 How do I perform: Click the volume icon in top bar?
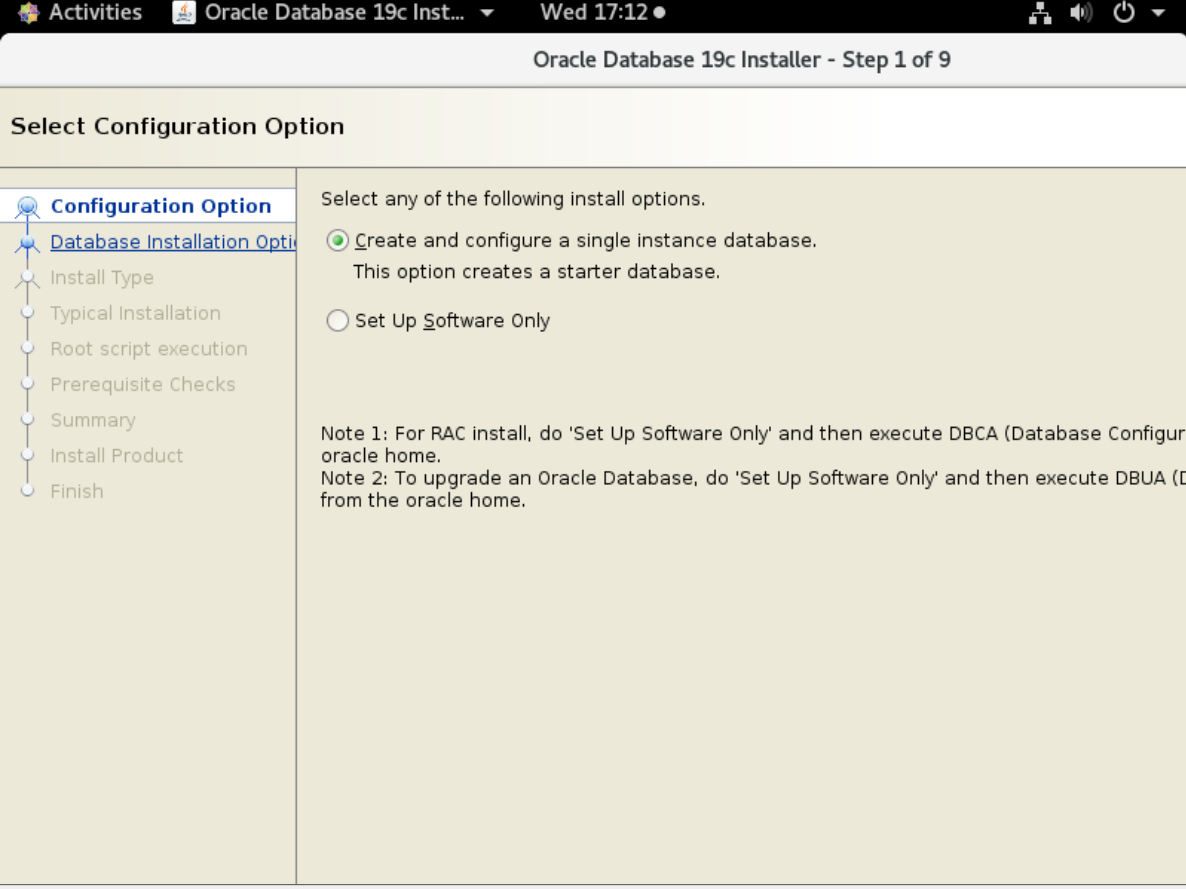point(1080,14)
